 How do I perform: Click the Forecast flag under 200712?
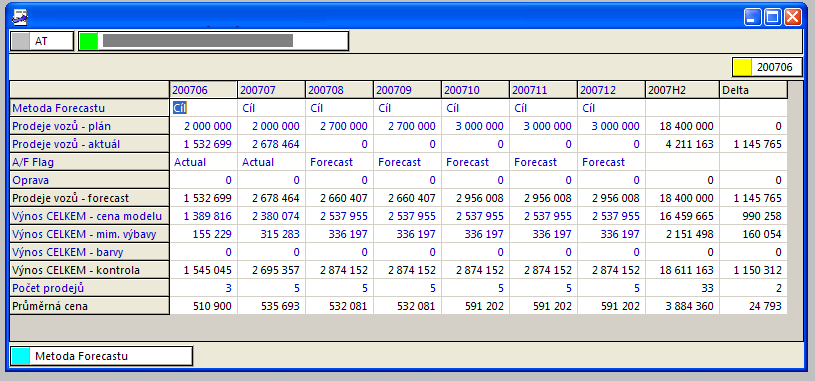click(612, 162)
